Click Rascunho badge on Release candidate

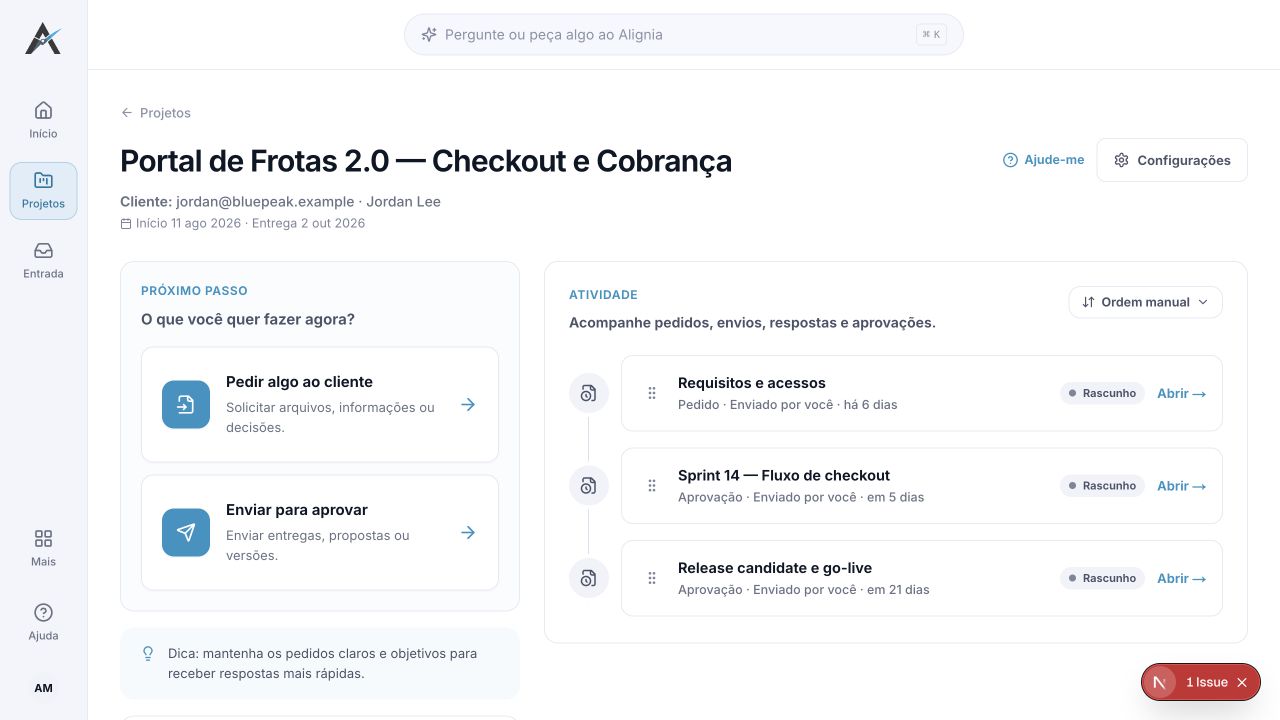tap(1102, 578)
